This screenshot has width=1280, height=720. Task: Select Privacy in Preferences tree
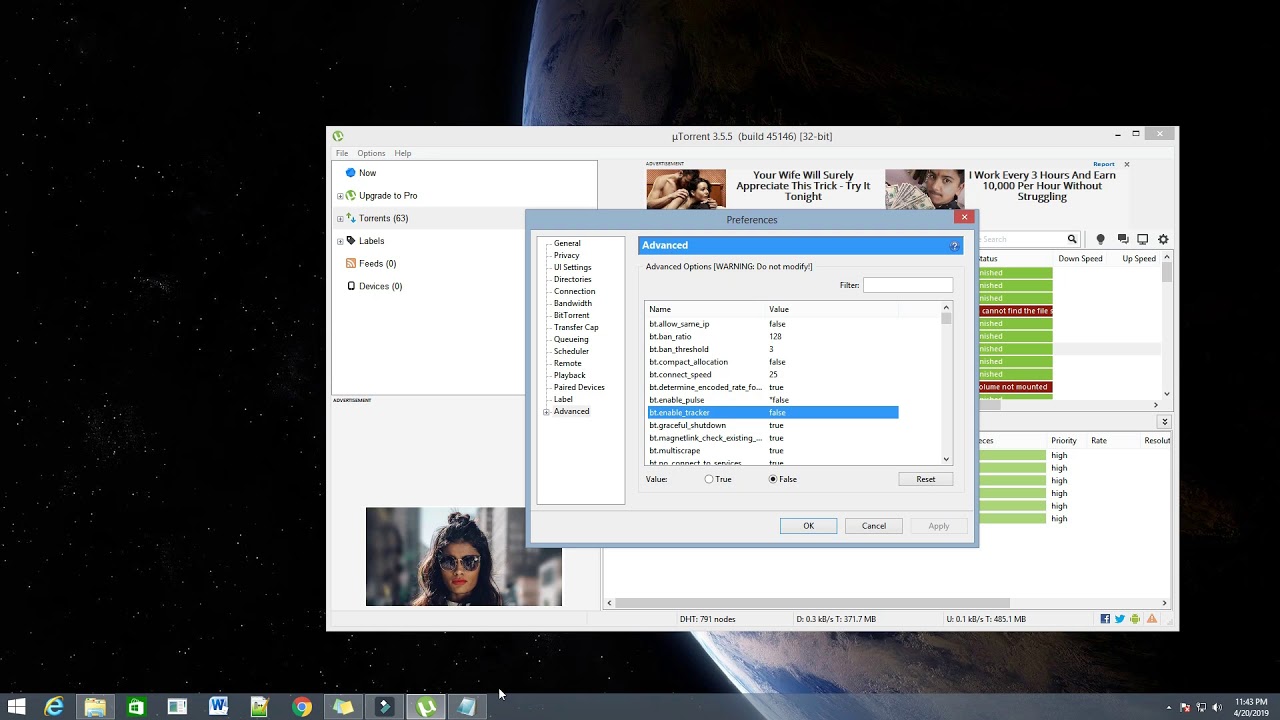(x=566, y=255)
